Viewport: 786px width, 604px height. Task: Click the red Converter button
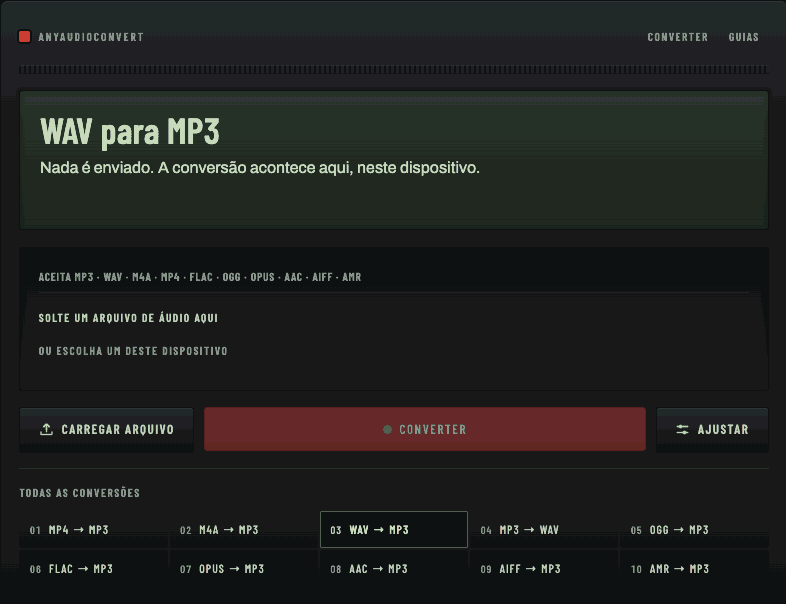tap(425, 429)
